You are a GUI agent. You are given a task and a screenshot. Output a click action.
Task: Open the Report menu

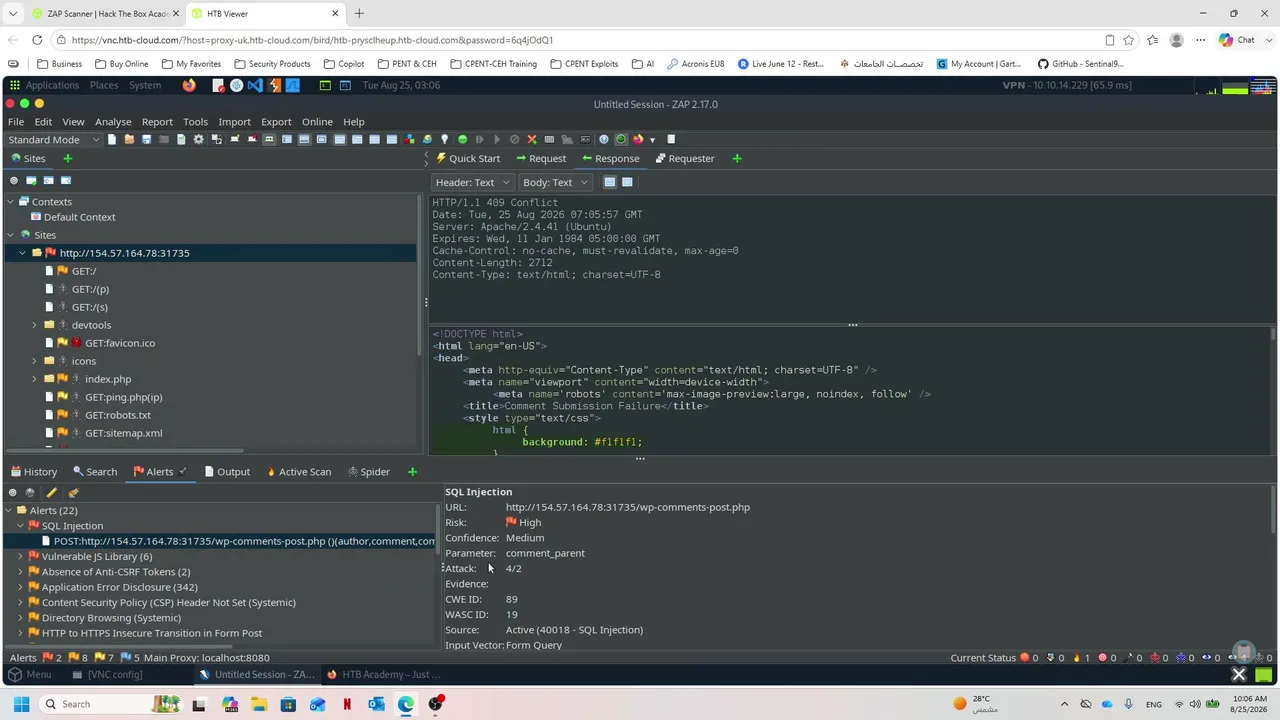pos(157,122)
